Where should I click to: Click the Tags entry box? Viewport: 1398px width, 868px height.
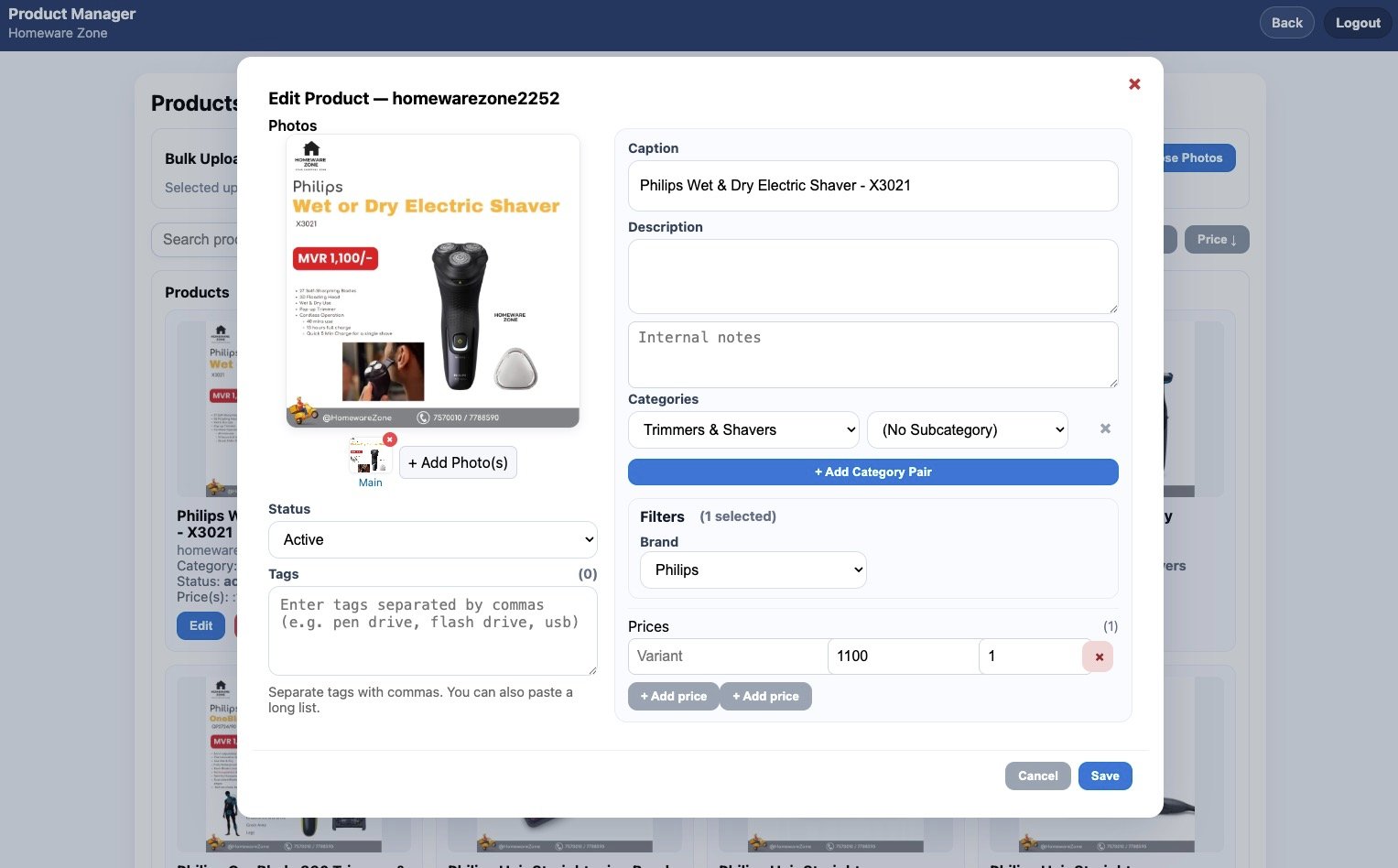coord(432,631)
